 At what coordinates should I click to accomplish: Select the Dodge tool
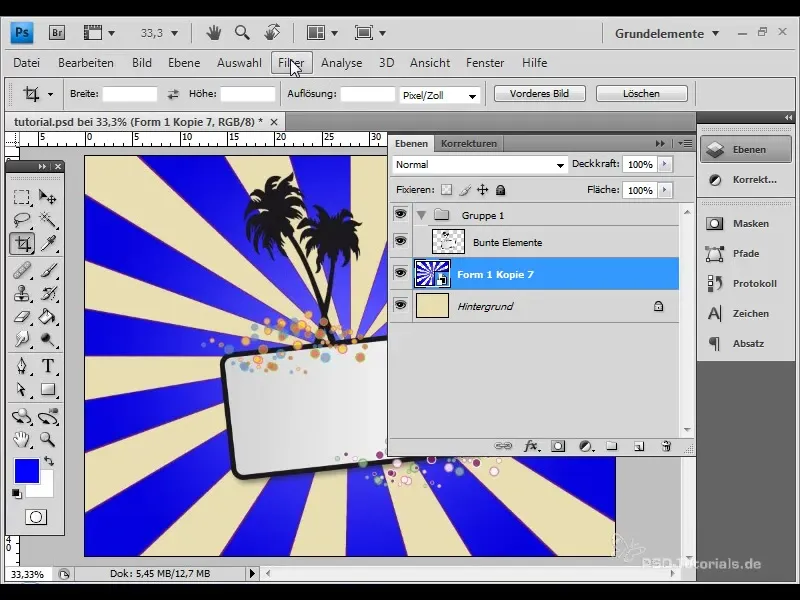coord(48,340)
